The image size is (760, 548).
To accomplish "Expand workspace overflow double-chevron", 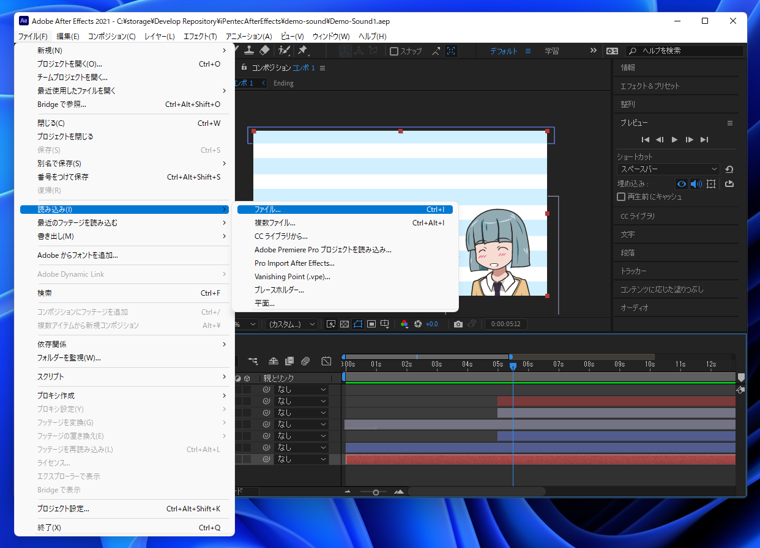I will pos(593,50).
